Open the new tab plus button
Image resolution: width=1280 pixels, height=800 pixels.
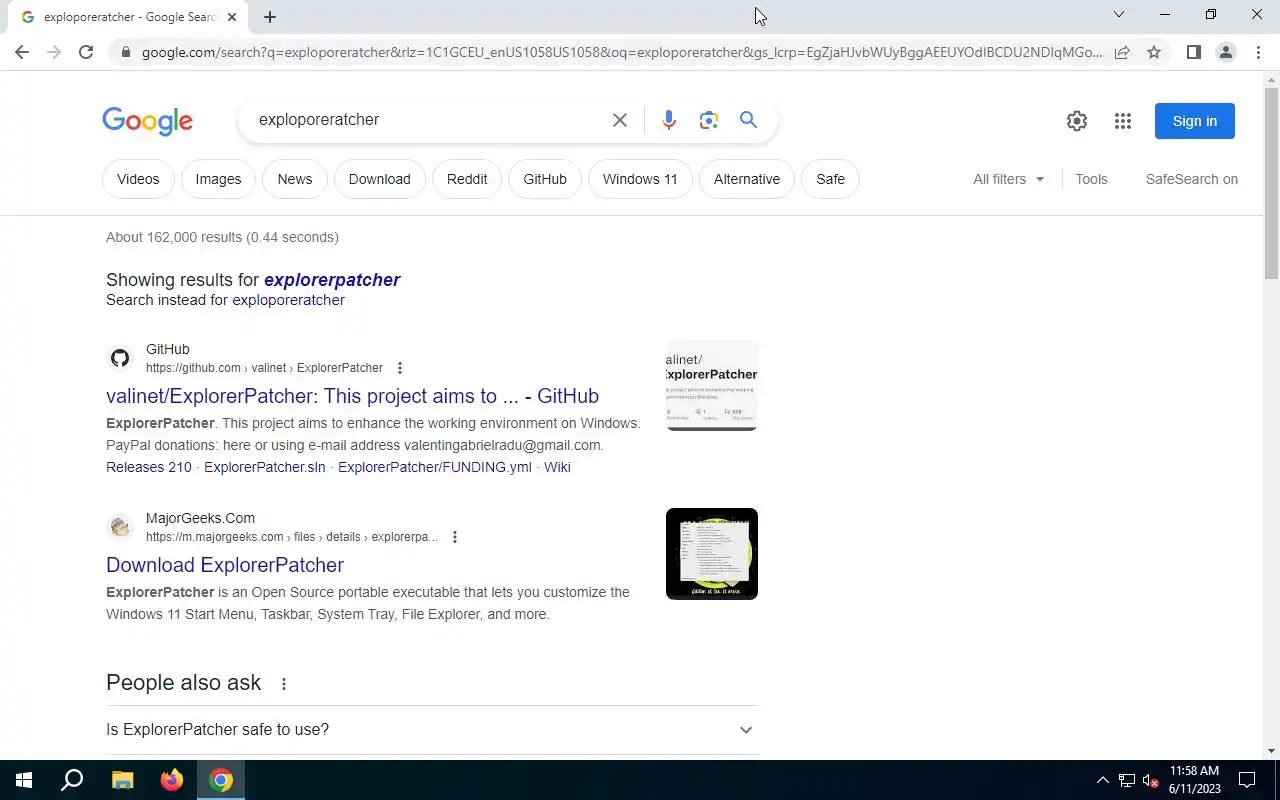point(270,17)
